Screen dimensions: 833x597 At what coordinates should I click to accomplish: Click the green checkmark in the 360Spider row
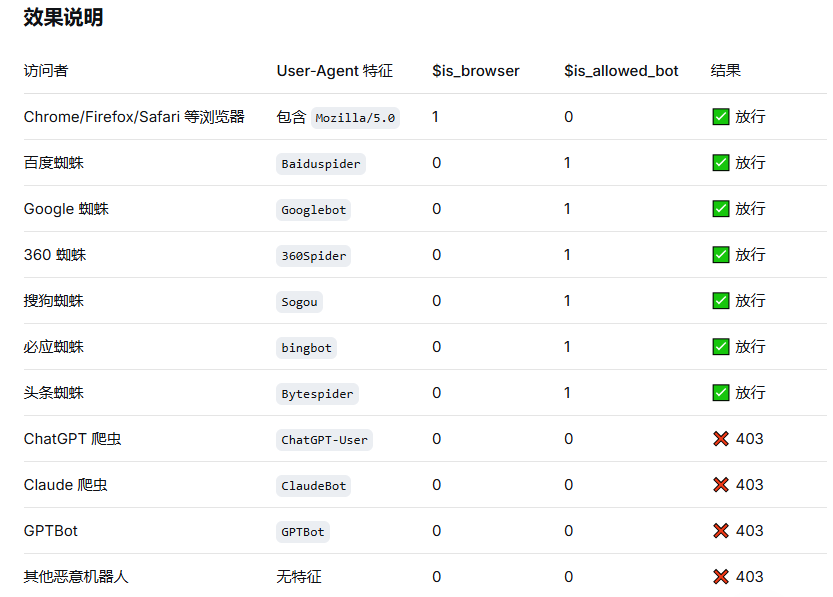(x=720, y=254)
